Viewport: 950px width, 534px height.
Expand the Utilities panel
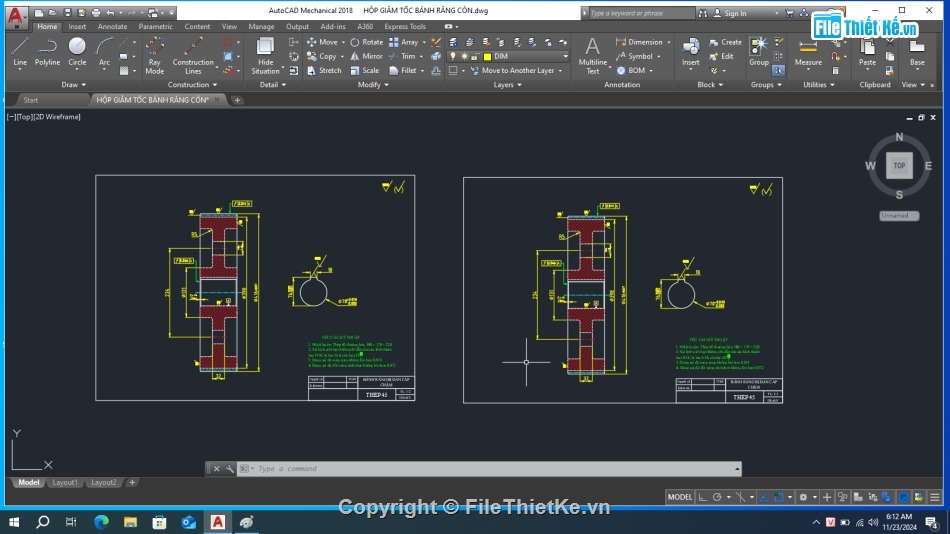coord(819,85)
